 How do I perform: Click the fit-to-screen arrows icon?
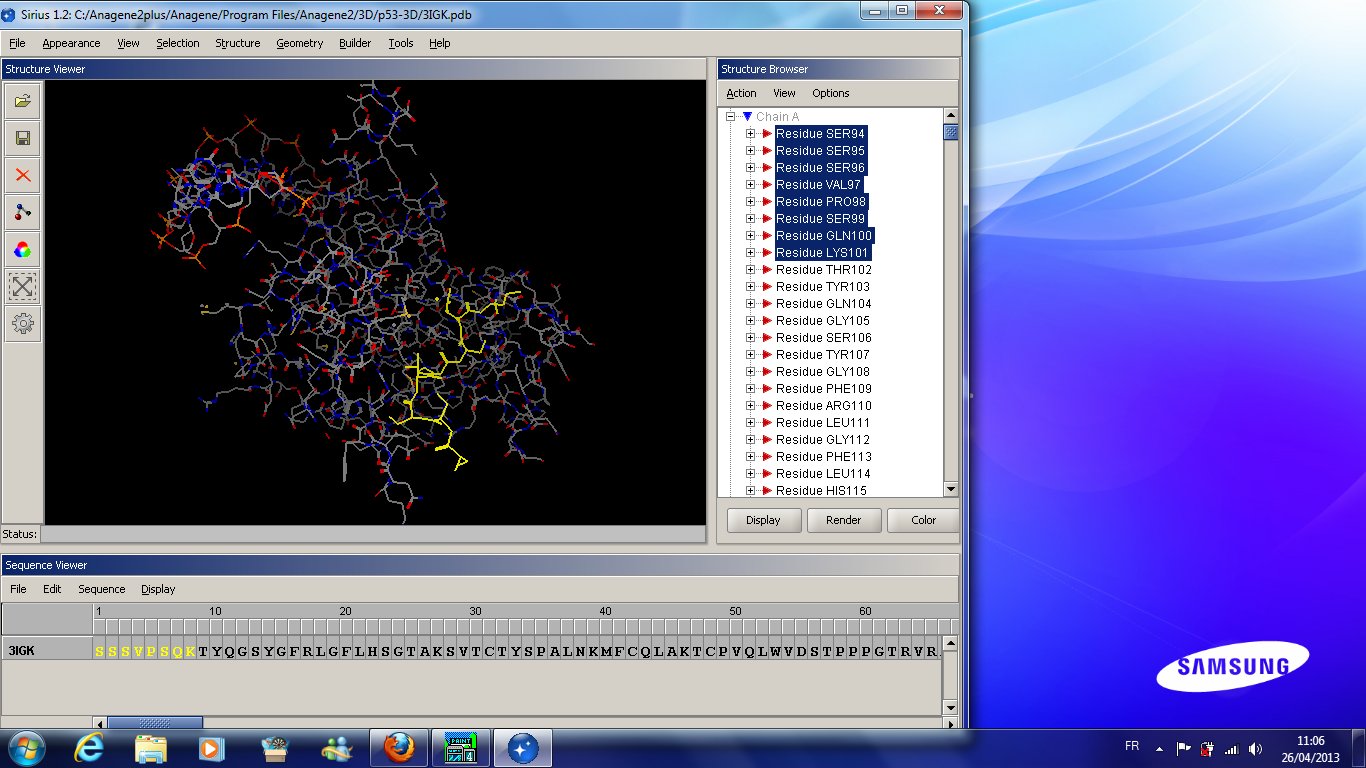(23, 287)
